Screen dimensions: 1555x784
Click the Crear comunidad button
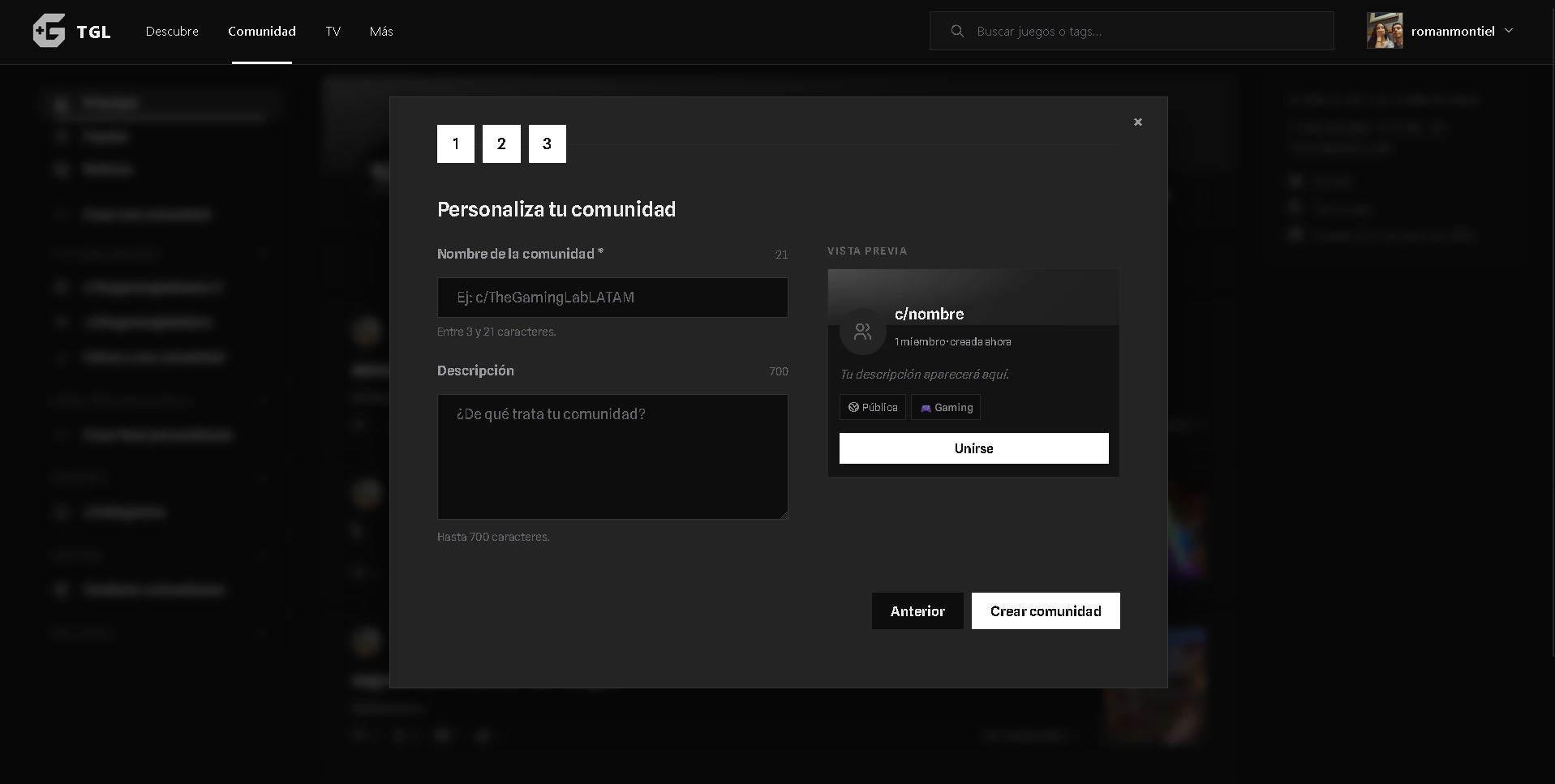(x=1046, y=610)
